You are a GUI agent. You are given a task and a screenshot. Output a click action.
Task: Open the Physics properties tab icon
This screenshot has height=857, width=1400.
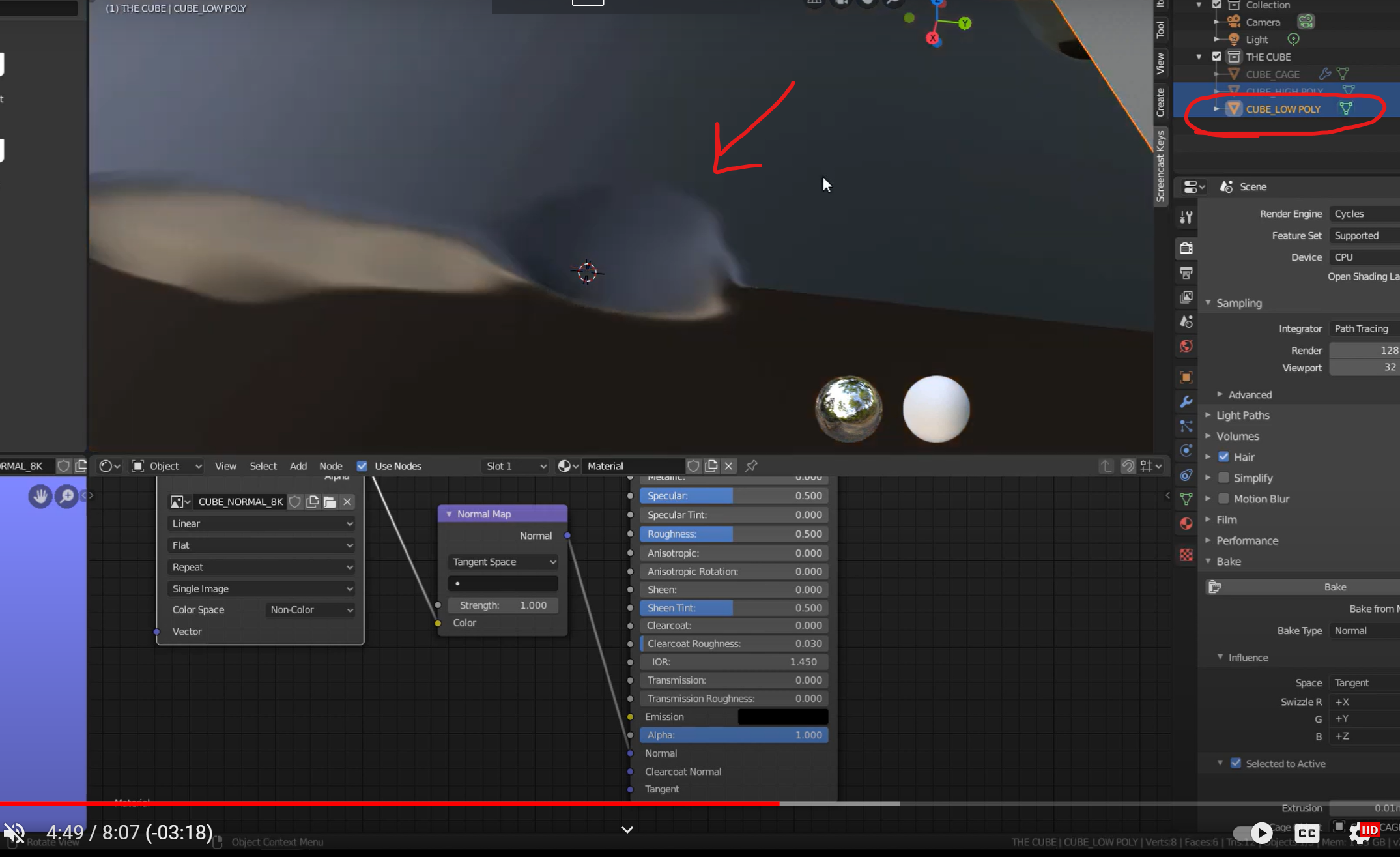click(x=1186, y=450)
